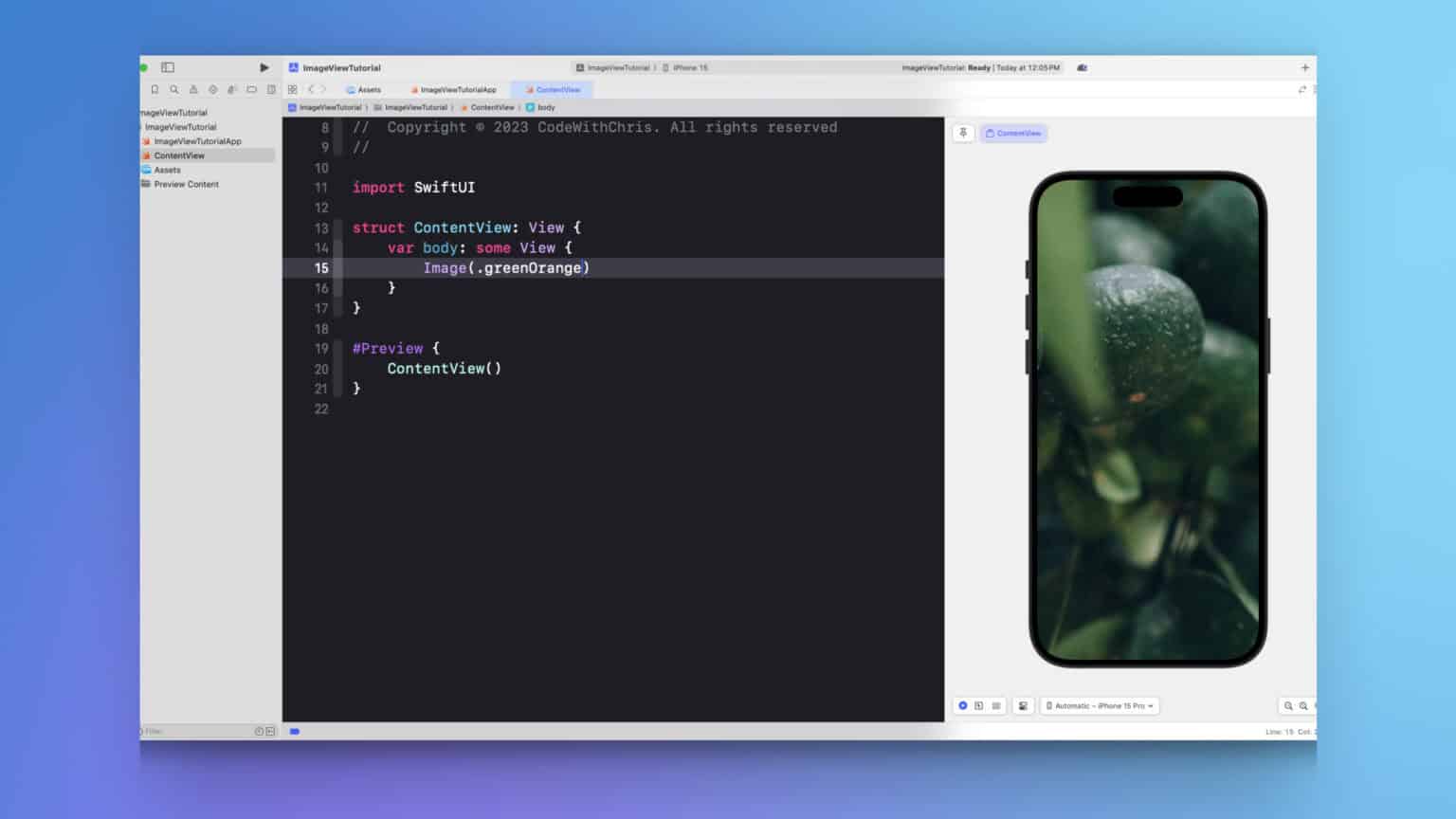
Task: Open canvas device settings icon
Action: pos(1023,705)
